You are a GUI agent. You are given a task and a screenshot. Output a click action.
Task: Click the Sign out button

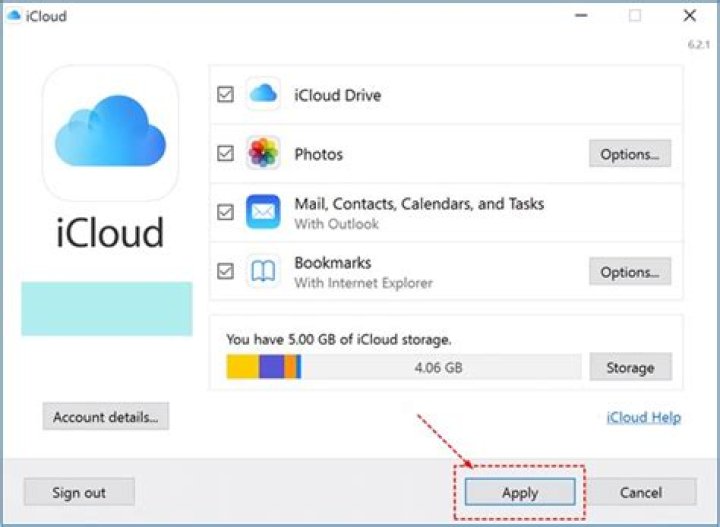point(79,492)
